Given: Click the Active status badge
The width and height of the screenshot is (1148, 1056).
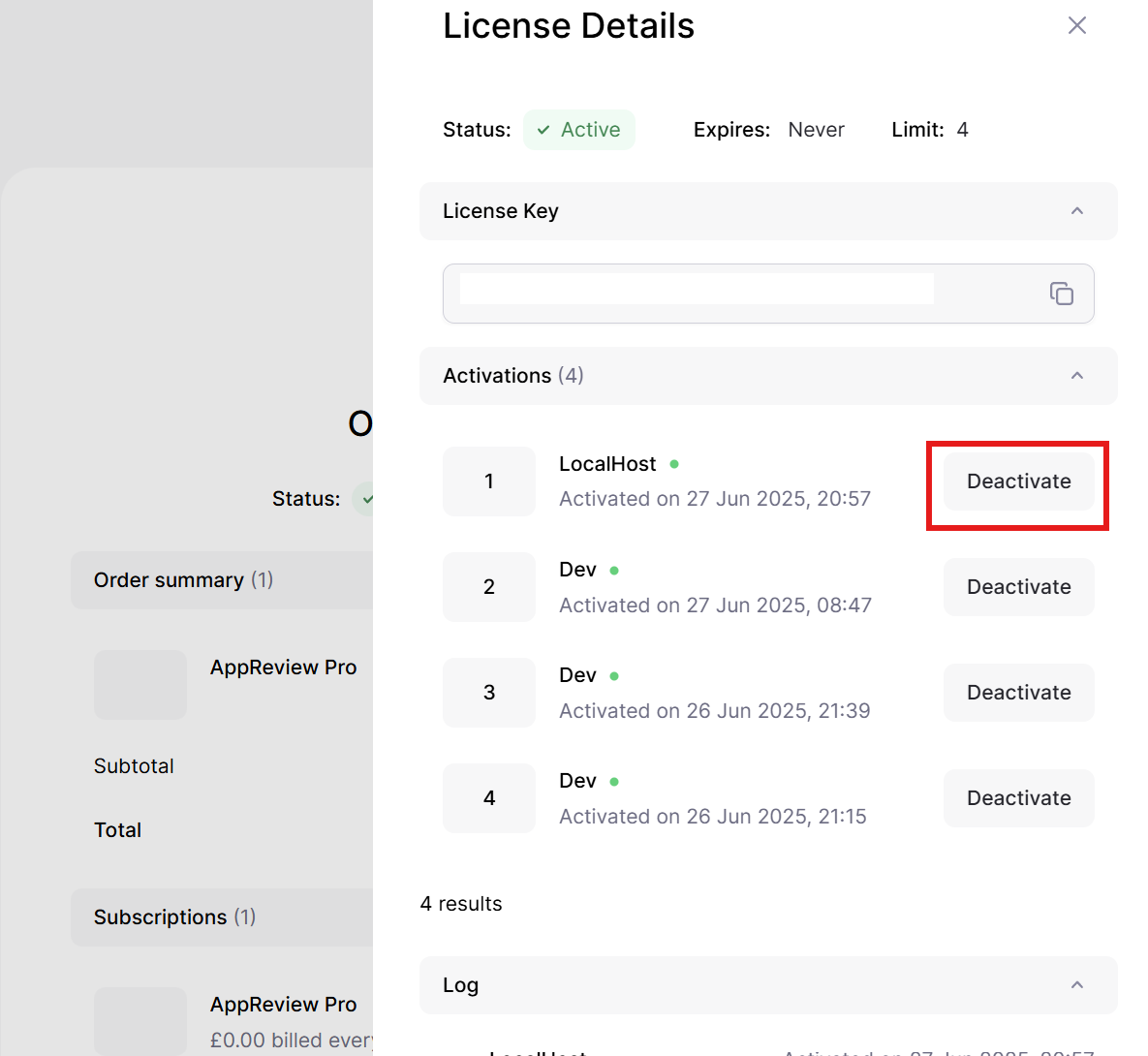Looking at the screenshot, I should (x=579, y=130).
